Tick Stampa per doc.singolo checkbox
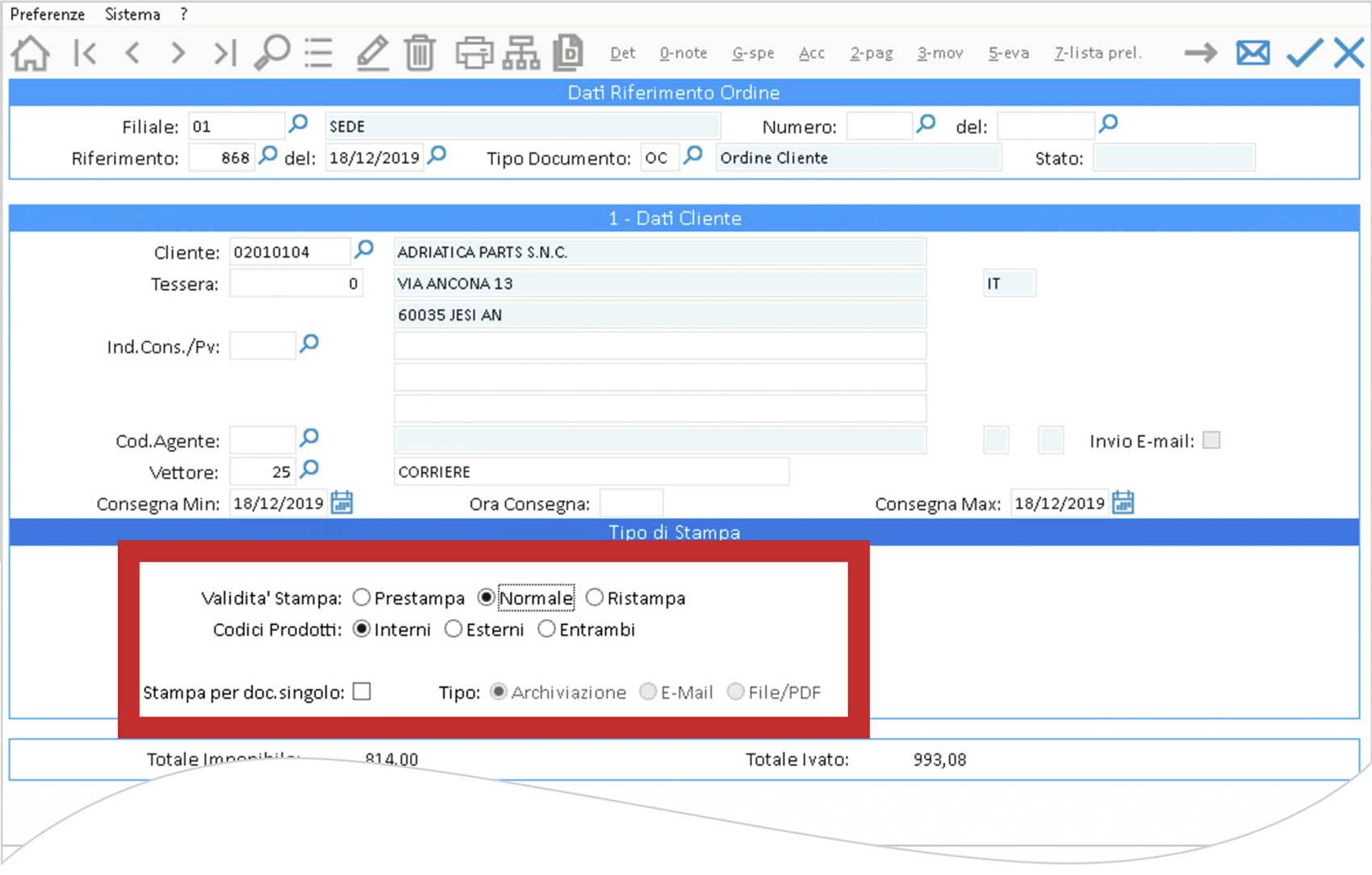1372x875 pixels. 362,692
